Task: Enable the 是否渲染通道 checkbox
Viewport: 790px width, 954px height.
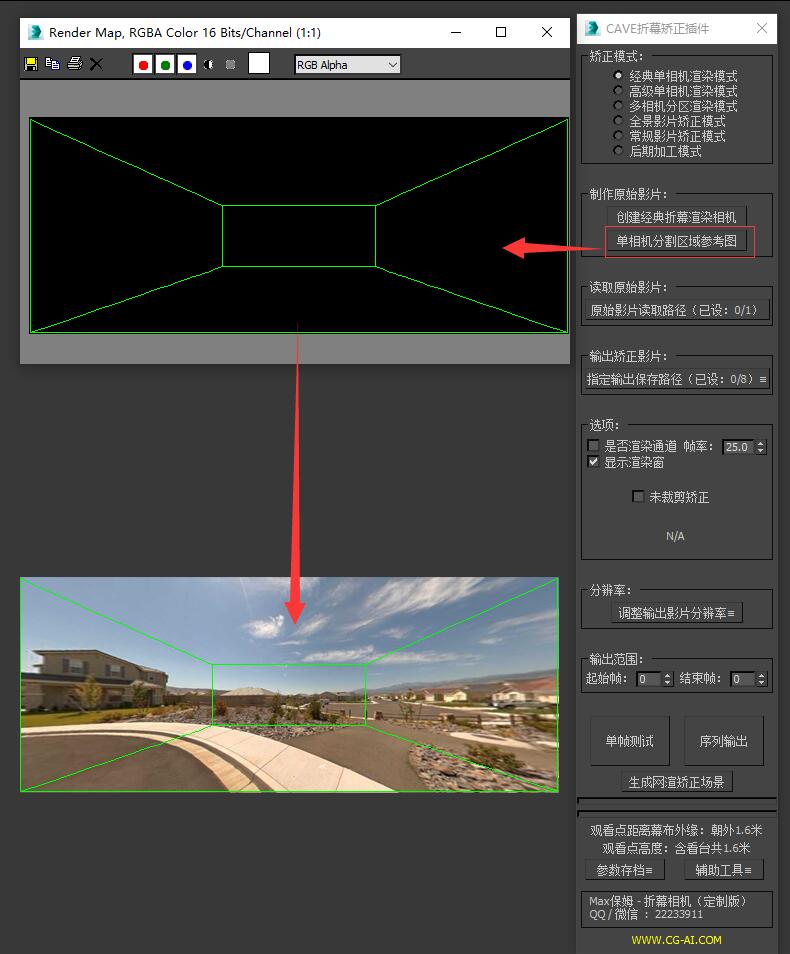Action: click(594, 446)
